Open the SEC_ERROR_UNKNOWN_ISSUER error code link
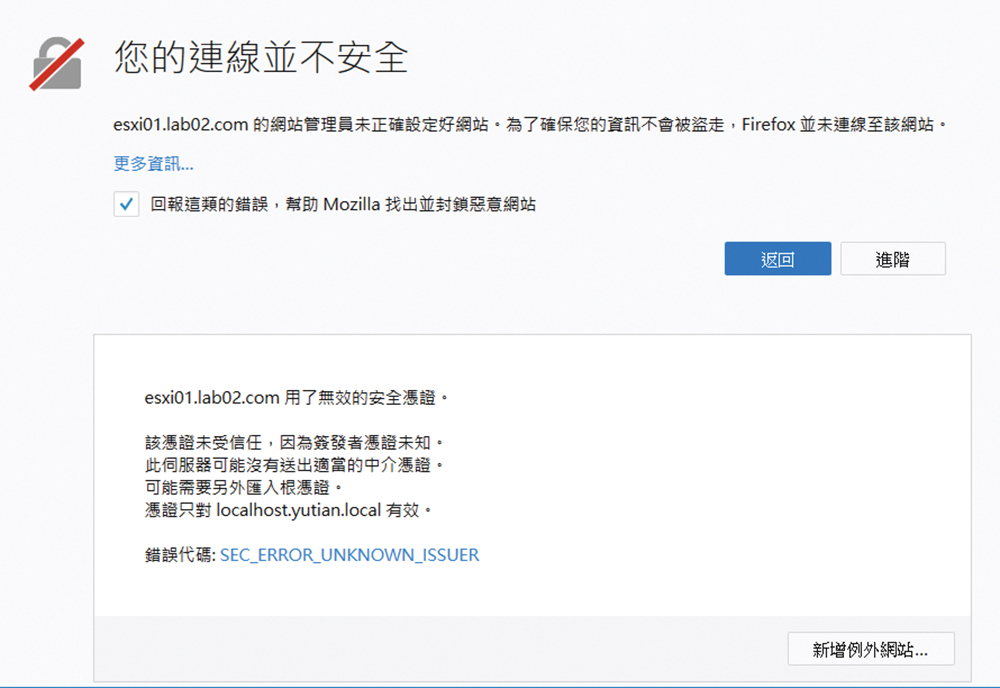 point(349,555)
